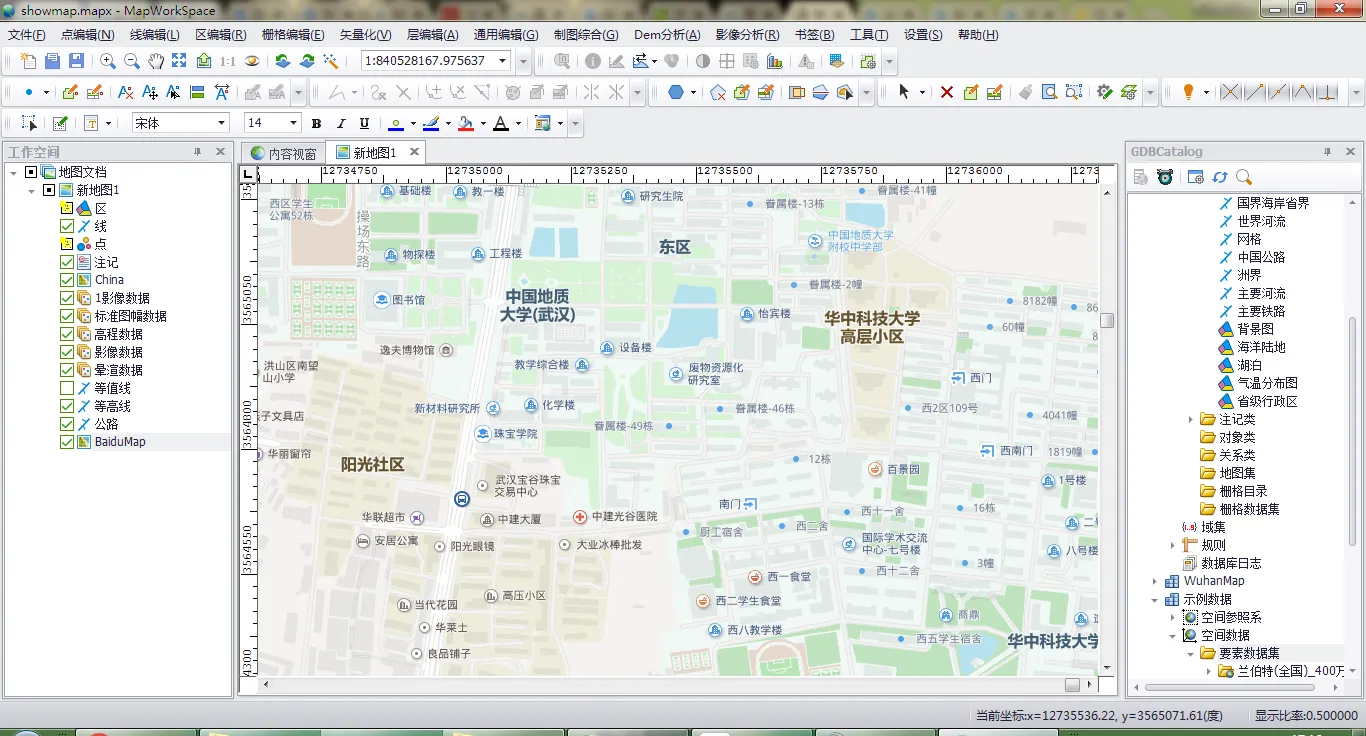Viewport: 1366px width, 736px height.
Task: Toggle bold text formatting
Action: [316, 124]
